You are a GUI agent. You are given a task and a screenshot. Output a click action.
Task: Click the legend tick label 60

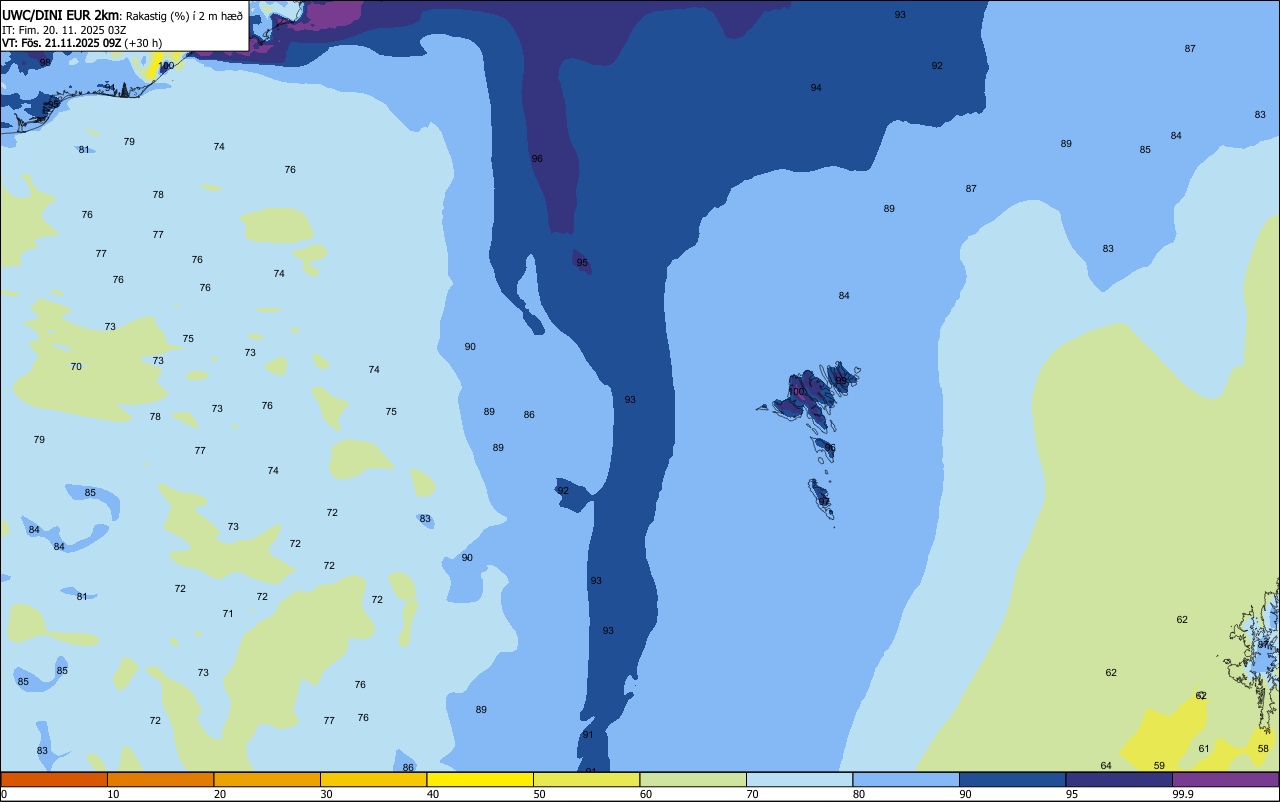pos(646,794)
